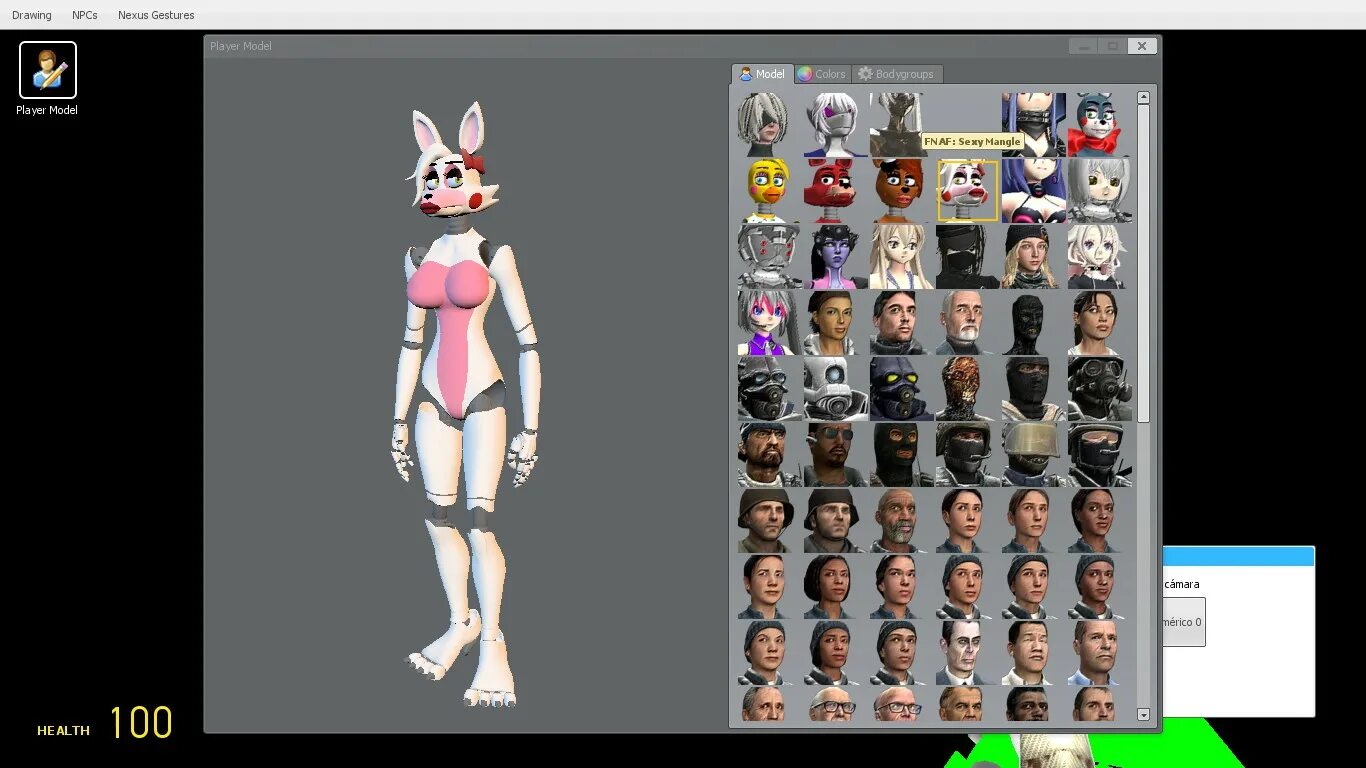Minimize the Player Model window

(1083, 46)
